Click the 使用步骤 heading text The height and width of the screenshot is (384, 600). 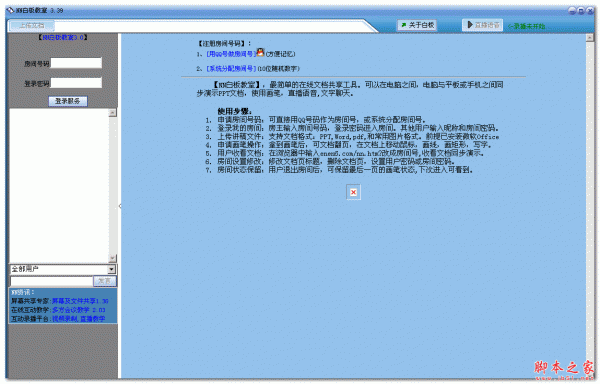[x=235, y=111]
